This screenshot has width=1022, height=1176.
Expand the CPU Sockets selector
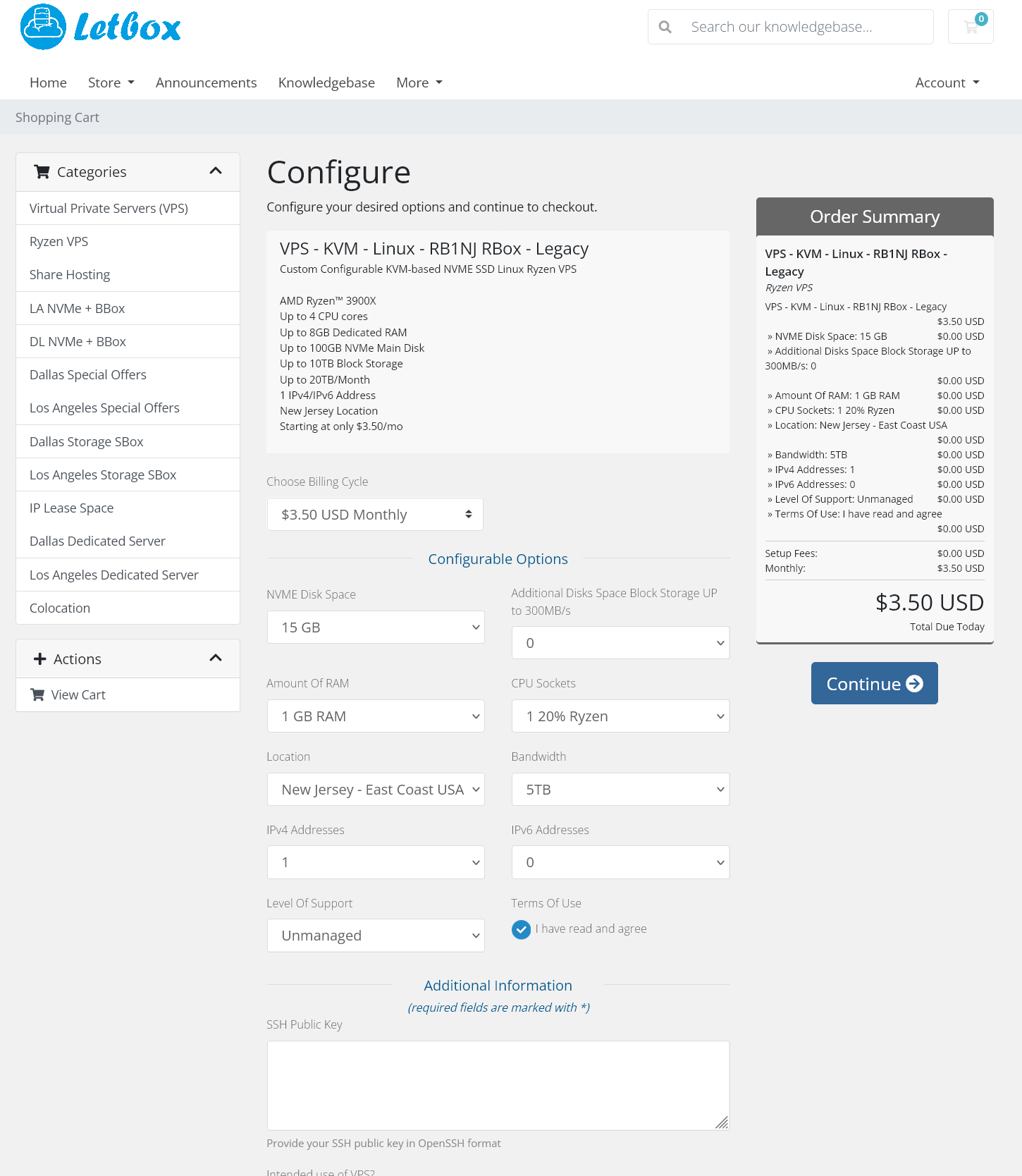(x=620, y=716)
